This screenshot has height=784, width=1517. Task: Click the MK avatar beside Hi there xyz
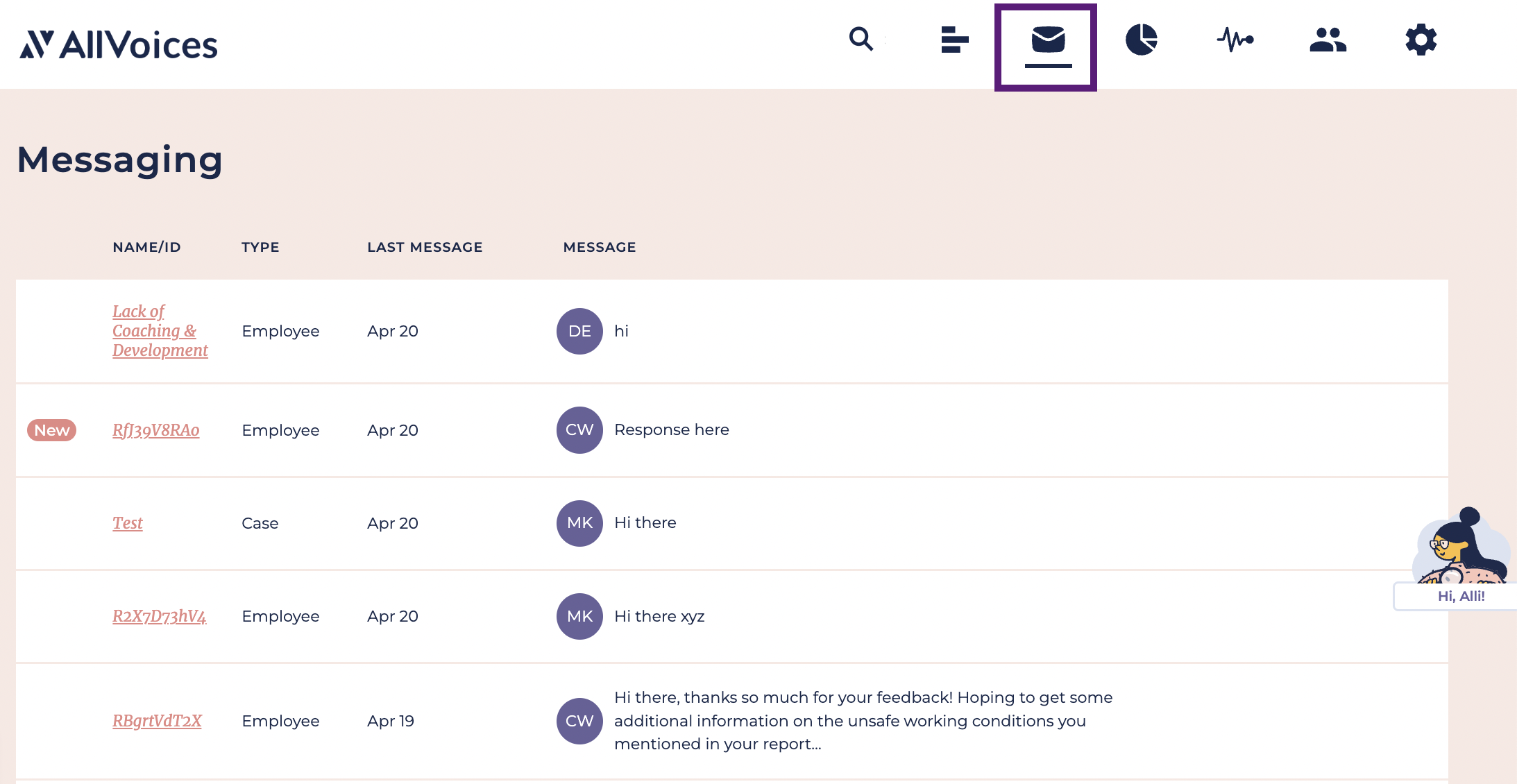pos(579,616)
